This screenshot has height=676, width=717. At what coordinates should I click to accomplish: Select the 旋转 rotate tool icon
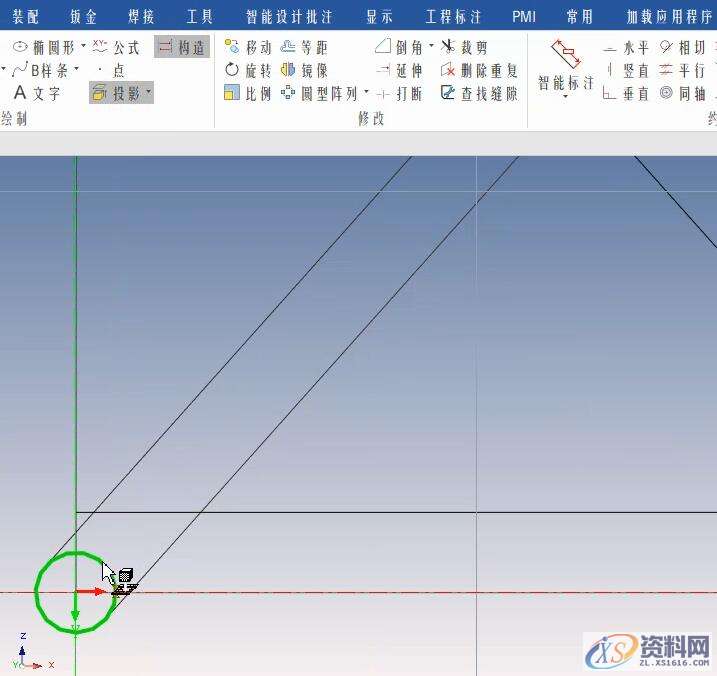pos(232,70)
